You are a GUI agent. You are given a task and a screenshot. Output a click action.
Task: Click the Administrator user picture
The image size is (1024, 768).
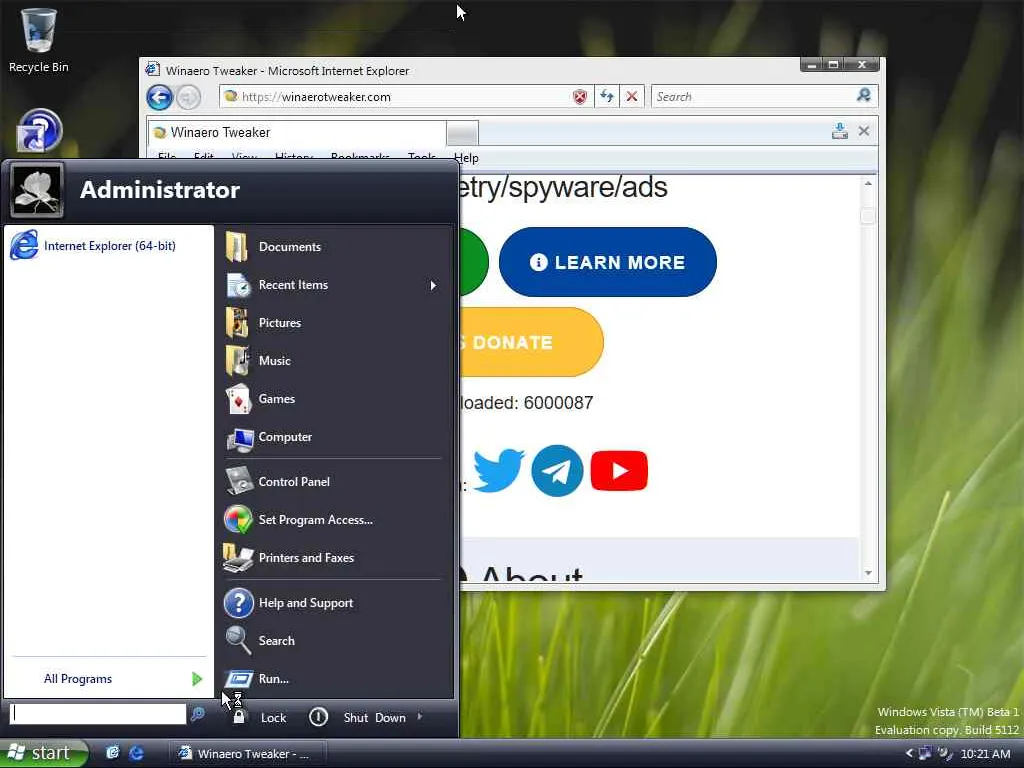pos(37,190)
